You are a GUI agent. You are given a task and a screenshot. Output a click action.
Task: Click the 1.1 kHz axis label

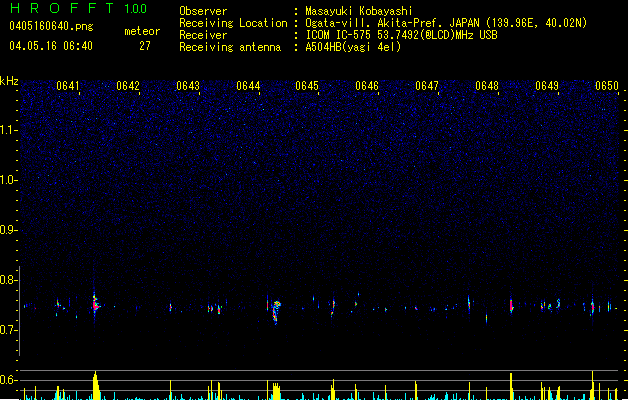pyautogui.click(x=8, y=130)
